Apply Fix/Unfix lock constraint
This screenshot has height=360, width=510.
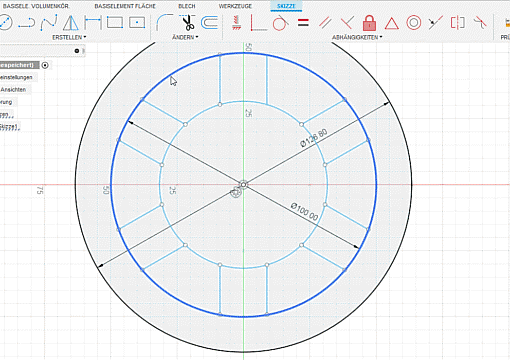[x=369, y=23]
